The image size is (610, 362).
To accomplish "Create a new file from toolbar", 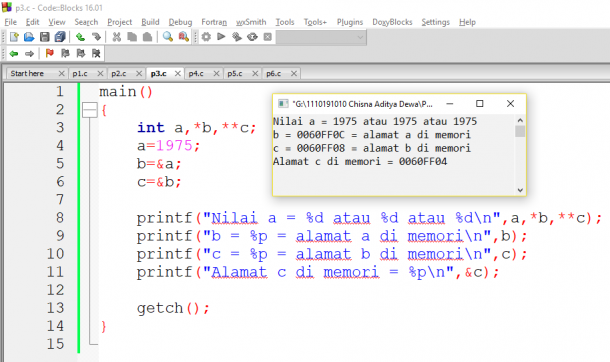I will (14, 37).
